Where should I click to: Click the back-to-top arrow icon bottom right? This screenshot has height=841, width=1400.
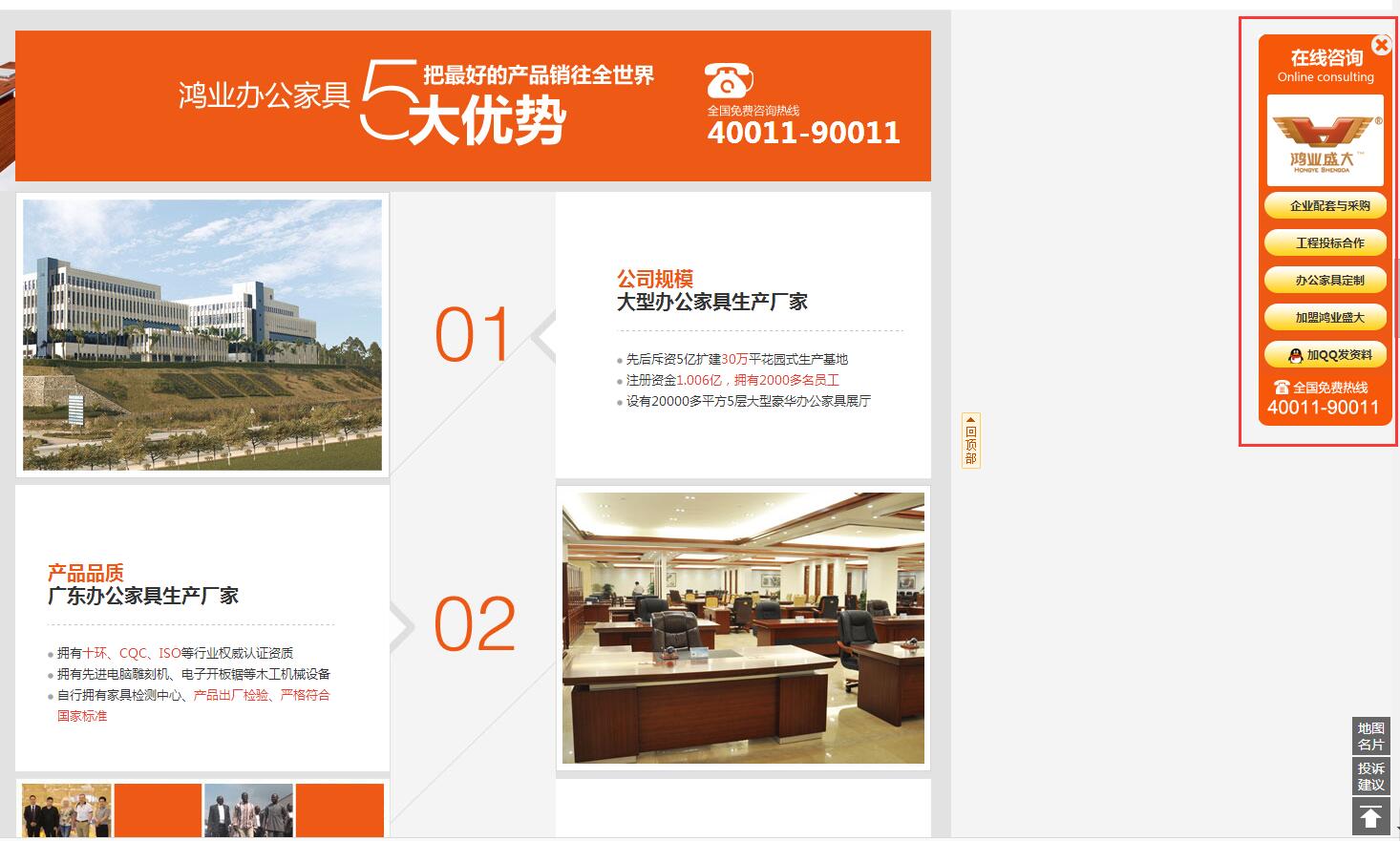tap(1370, 816)
